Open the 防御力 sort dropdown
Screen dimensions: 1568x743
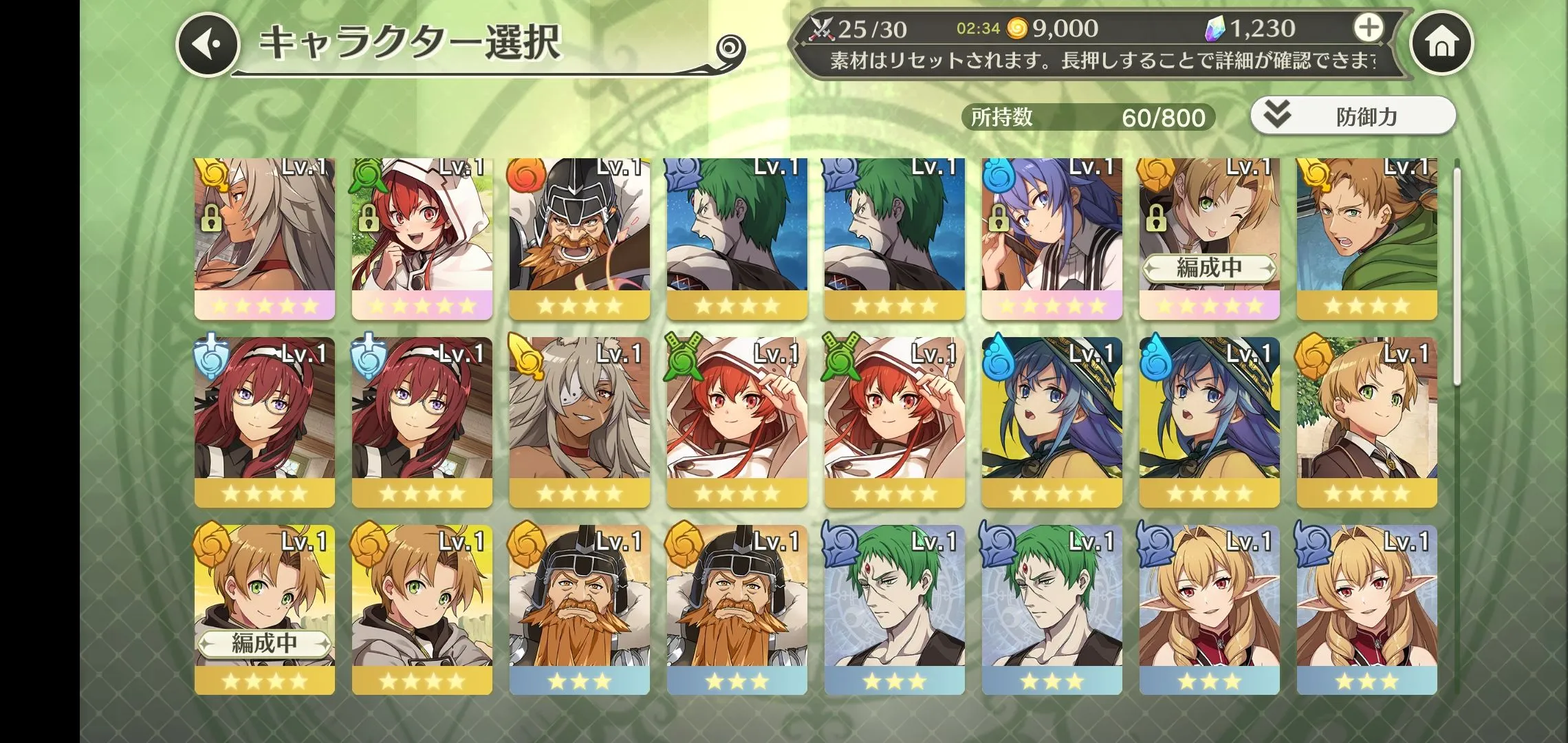pos(1353,116)
